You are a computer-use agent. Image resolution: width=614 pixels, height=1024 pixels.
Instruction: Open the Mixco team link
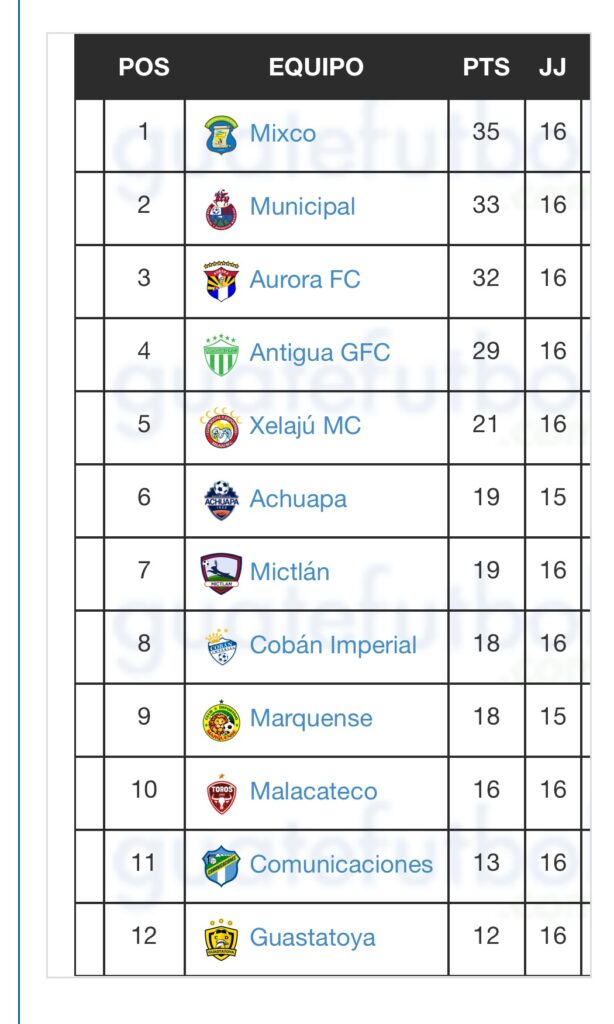tap(283, 134)
